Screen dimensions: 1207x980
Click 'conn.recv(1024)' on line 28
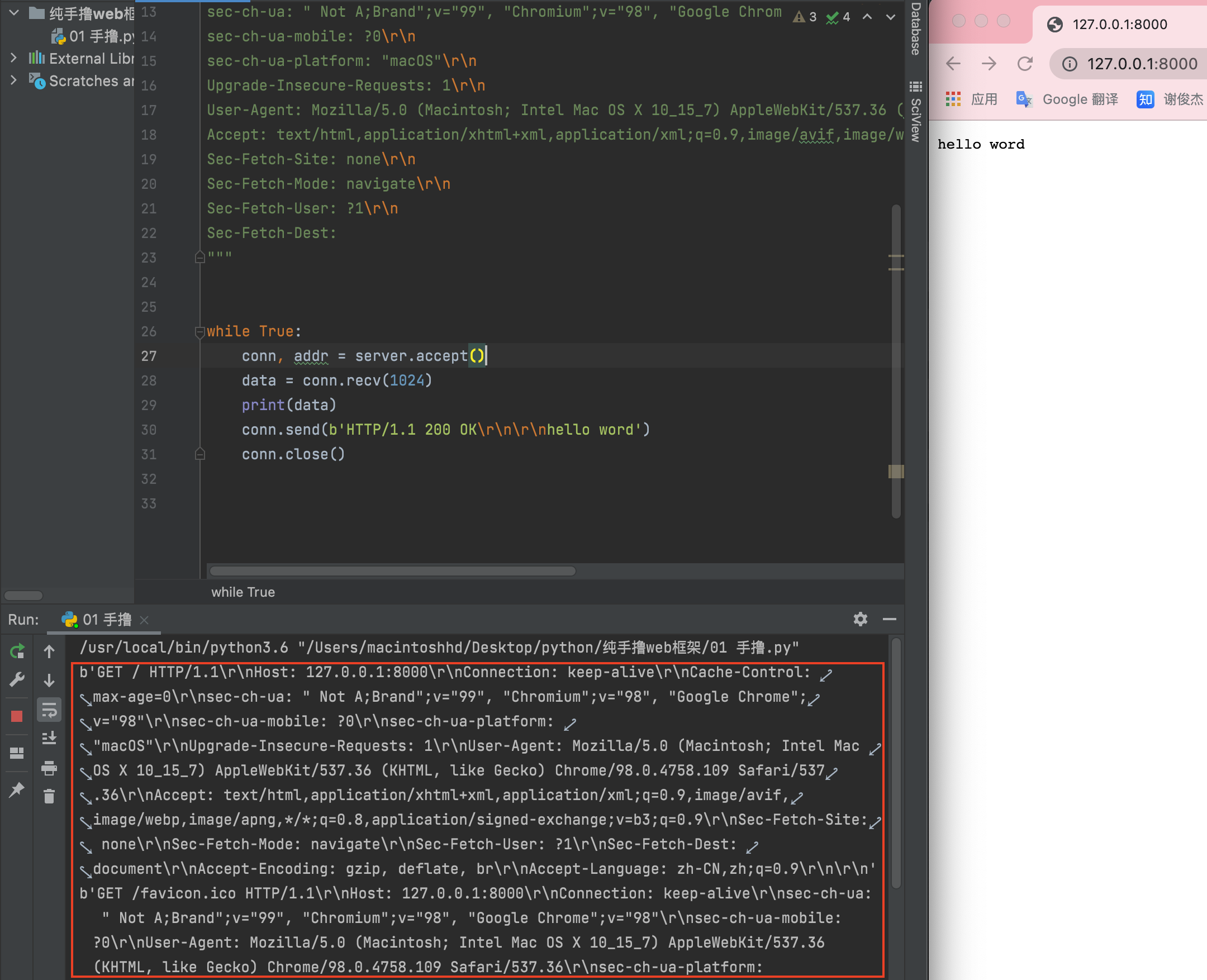pyautogui.click(x=368, y=380)
